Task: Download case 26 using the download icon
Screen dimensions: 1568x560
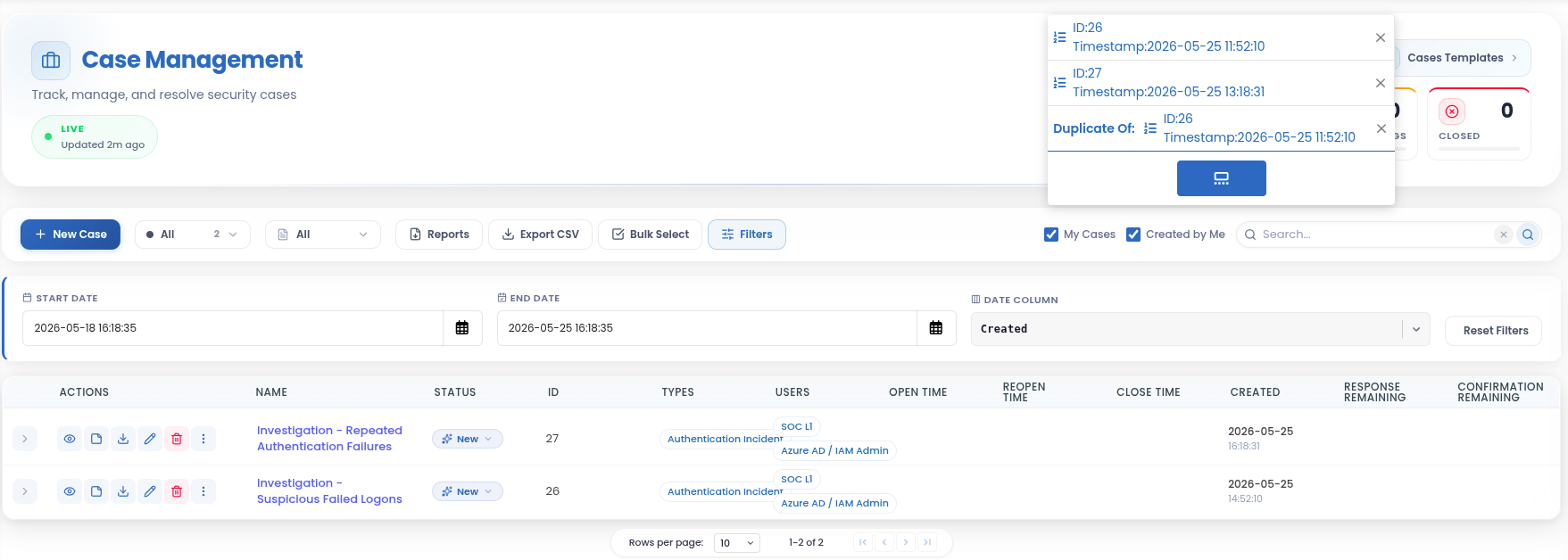Action: click(123, 491)
